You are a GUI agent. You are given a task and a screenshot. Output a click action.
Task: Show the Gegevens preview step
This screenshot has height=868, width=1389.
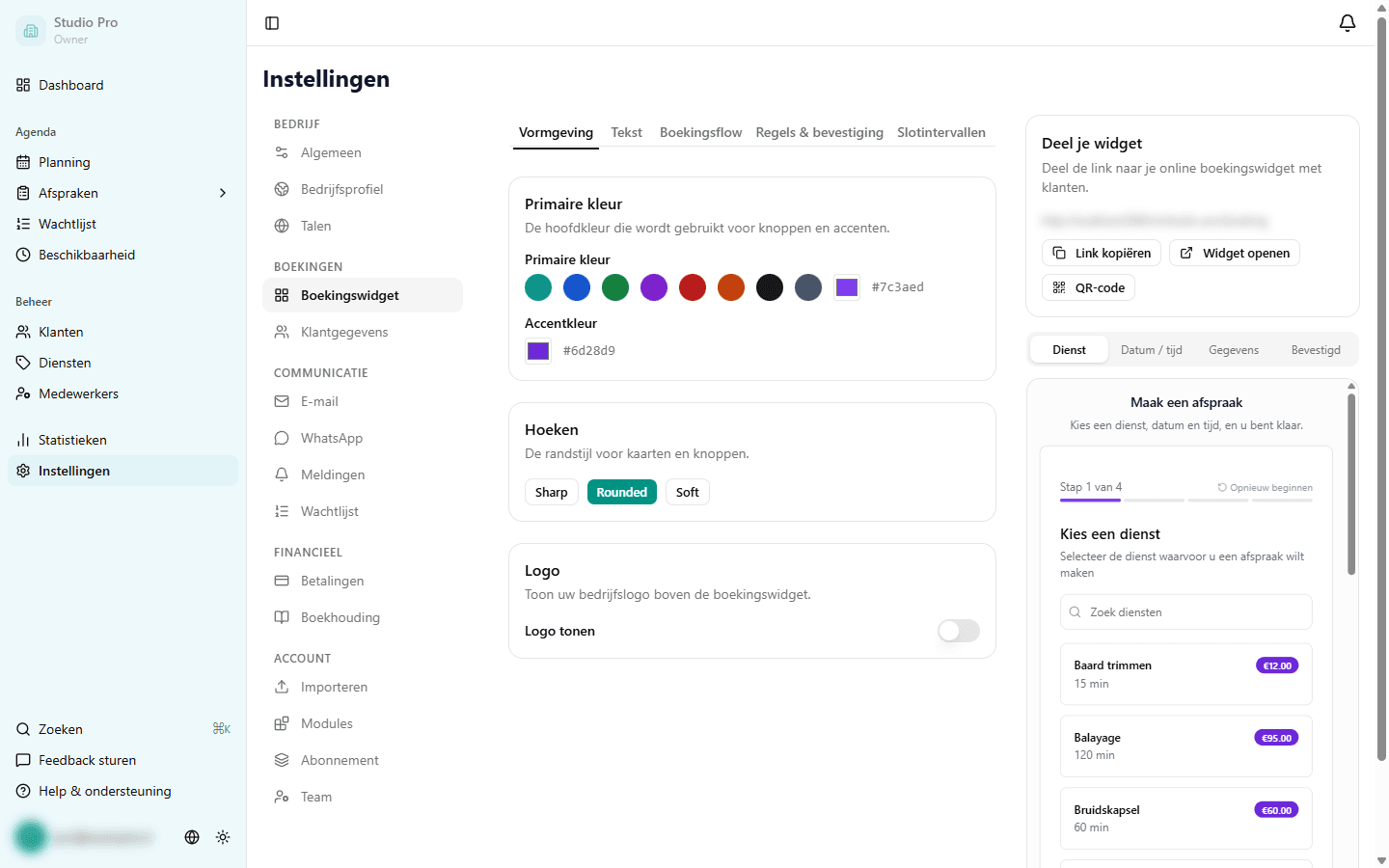1234,350
